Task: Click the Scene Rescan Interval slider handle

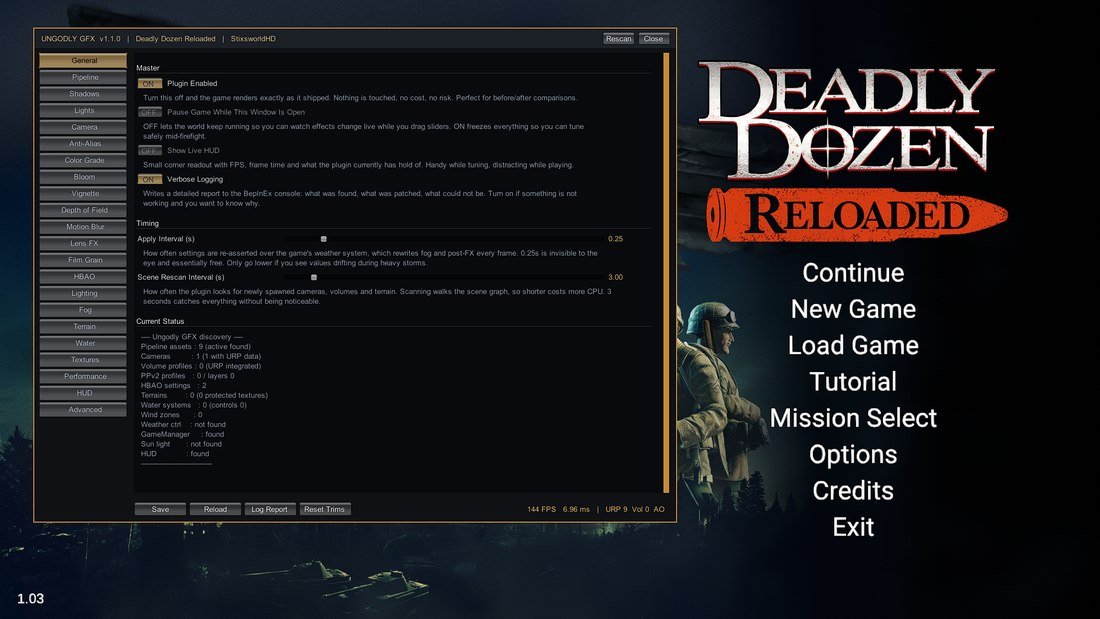Action: (x=314, y=278)
